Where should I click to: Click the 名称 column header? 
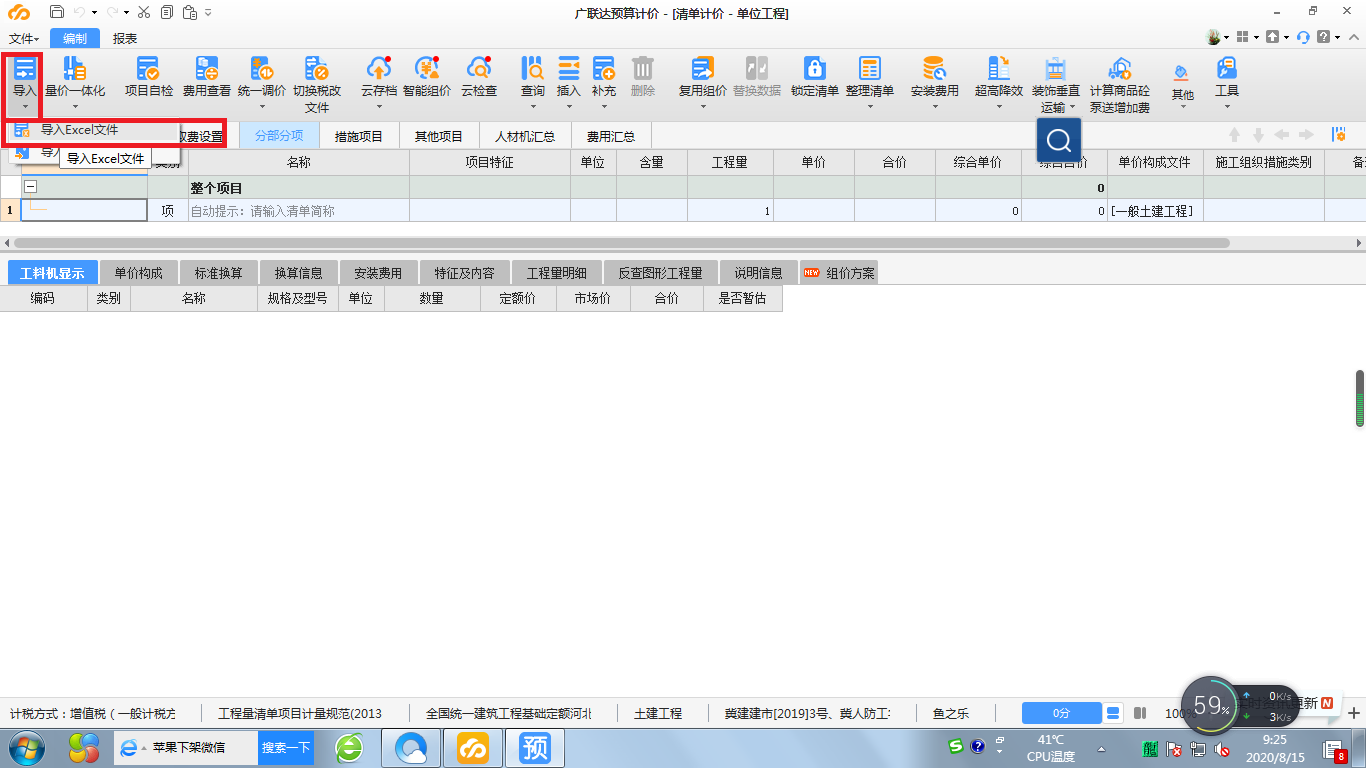click(299, 162)
